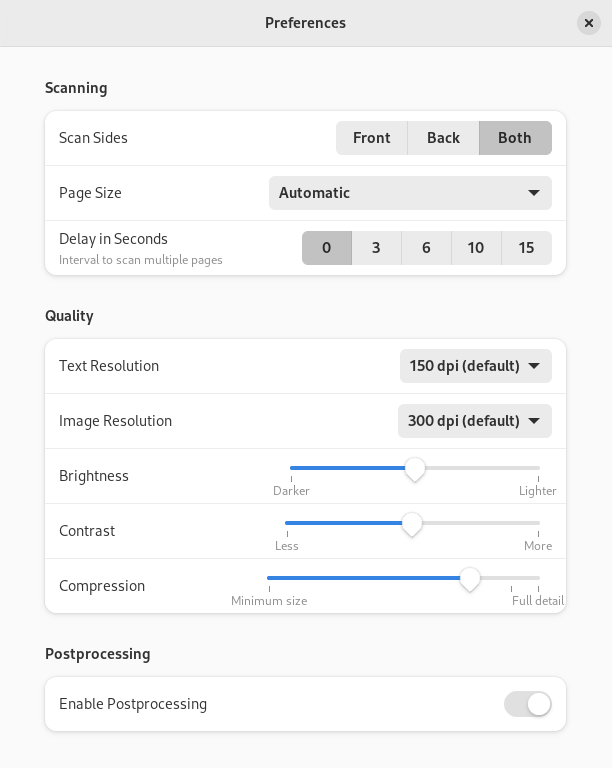This screenshot has height=768, width=612.
Task: Set delay to 15 seconds
Action: click(526, 248)
